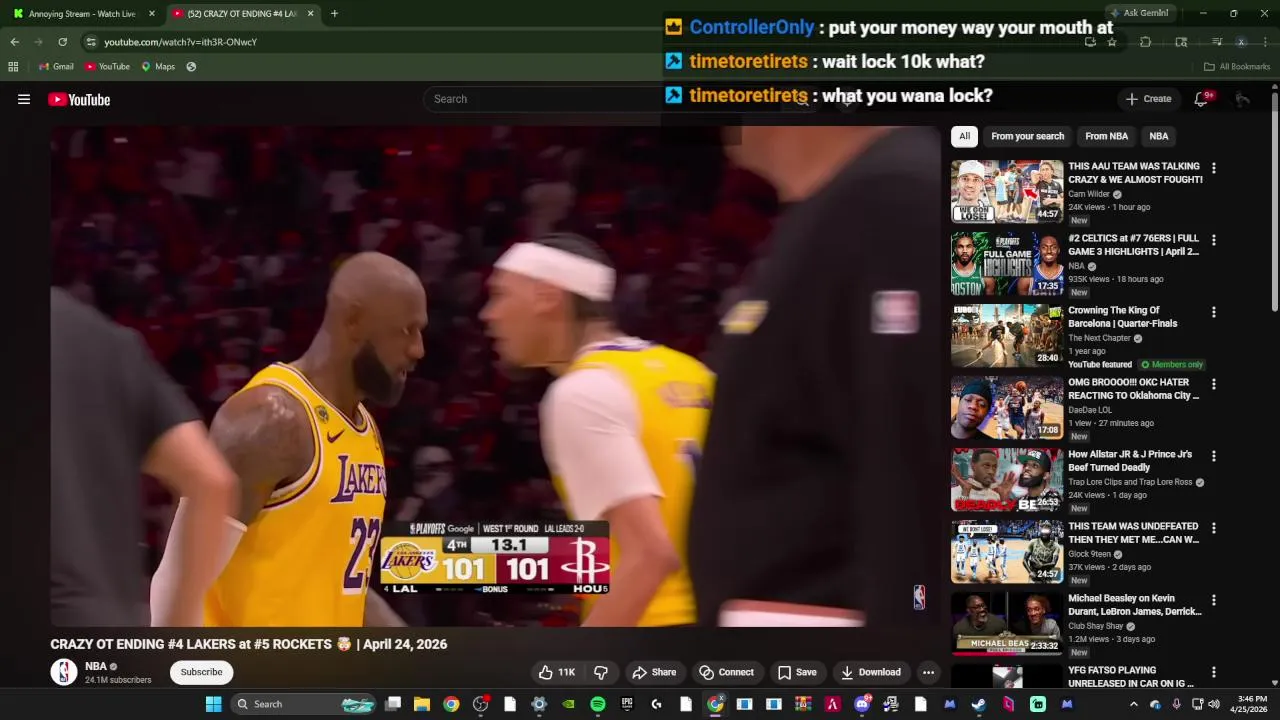Open options for Crowning The King video
Viewport: 1280px width, 720px height.
1213,312
